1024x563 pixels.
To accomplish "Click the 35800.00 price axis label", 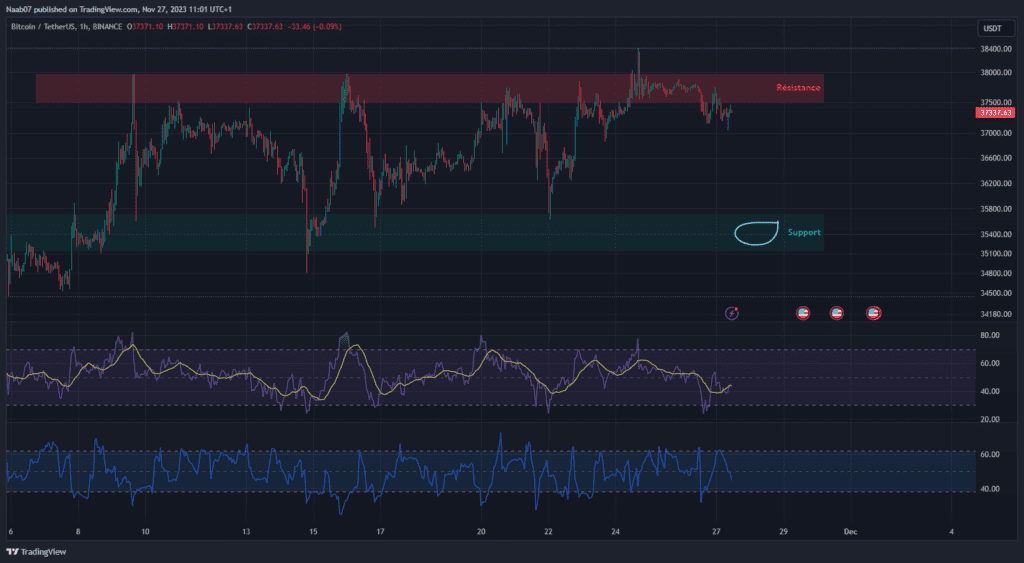I will pyautogui.click(x=996, y=209).
